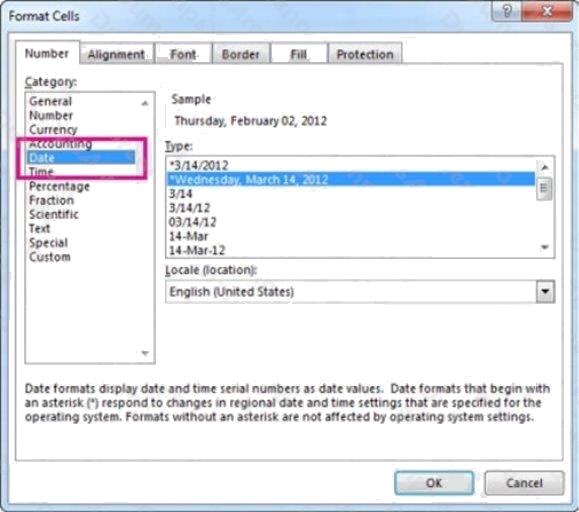Select the Fill tab

pyautogui.click(x=298, y=55)
